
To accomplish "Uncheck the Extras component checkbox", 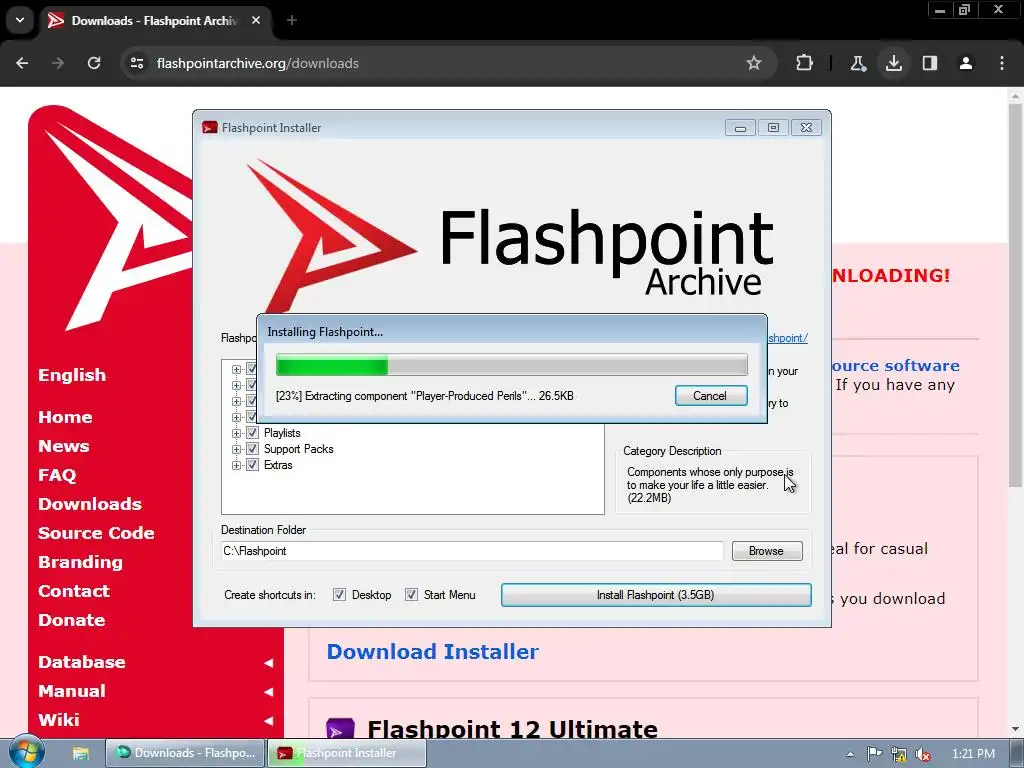I will click(252, 465).
